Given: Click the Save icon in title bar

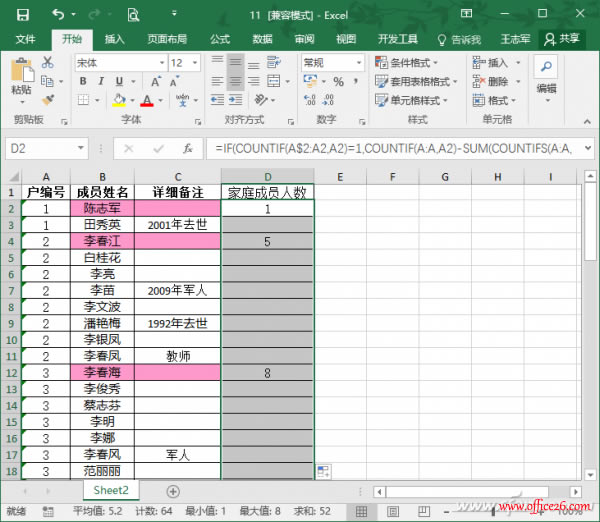Looking at the screenshot, I should pyautogui.click(x=22, y=15).
